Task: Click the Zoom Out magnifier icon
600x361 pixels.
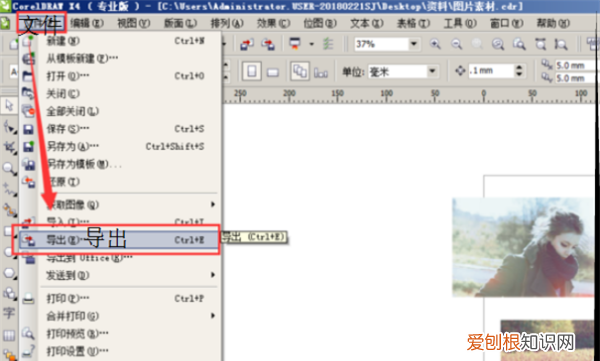Action: [x=456, y=44]
